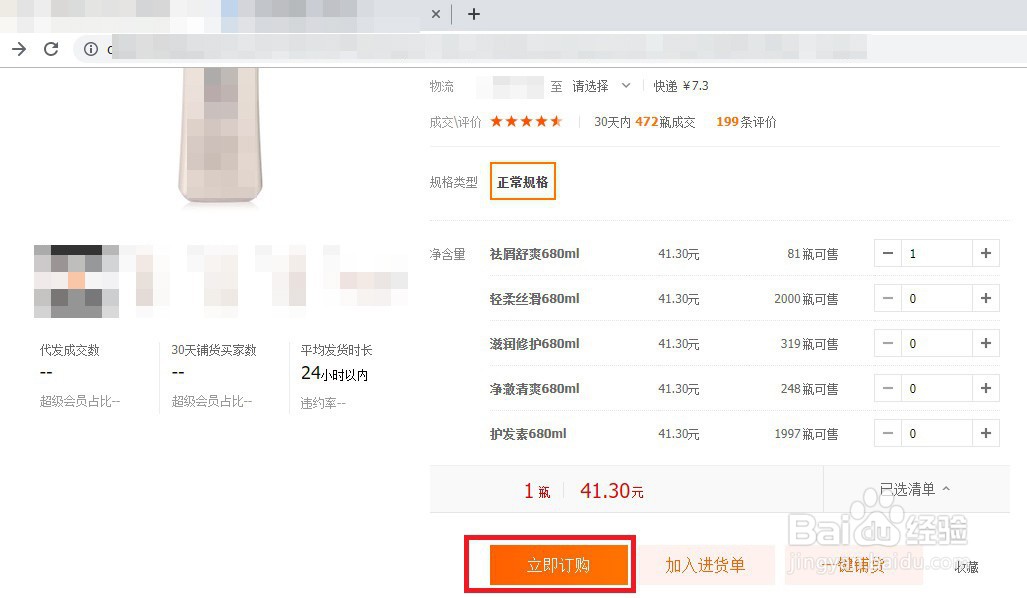The image size is (1027, 598).
Task: Open the 请选择 destination dropdown
Action: [x=593, y=86]
